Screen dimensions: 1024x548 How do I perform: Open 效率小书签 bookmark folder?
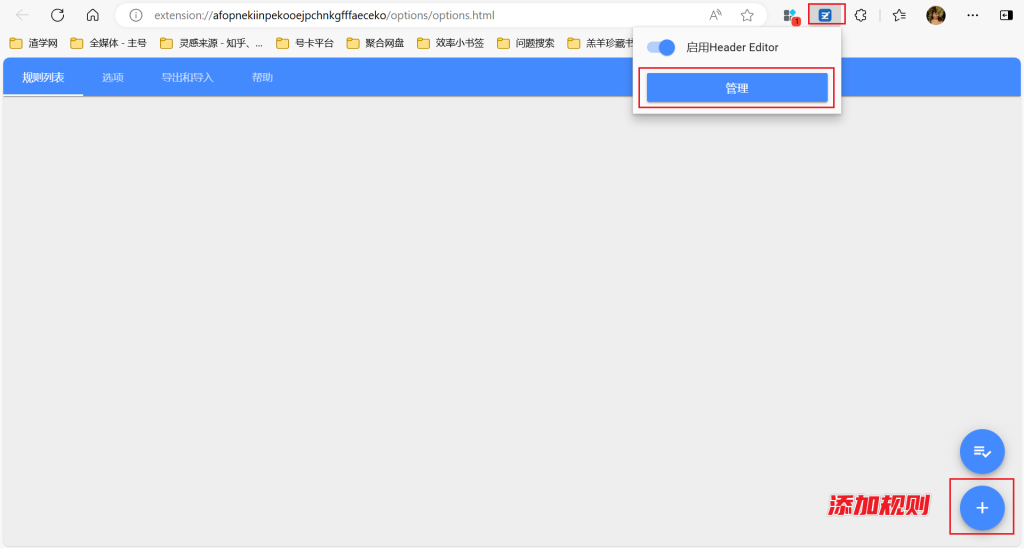pos(453,43)
